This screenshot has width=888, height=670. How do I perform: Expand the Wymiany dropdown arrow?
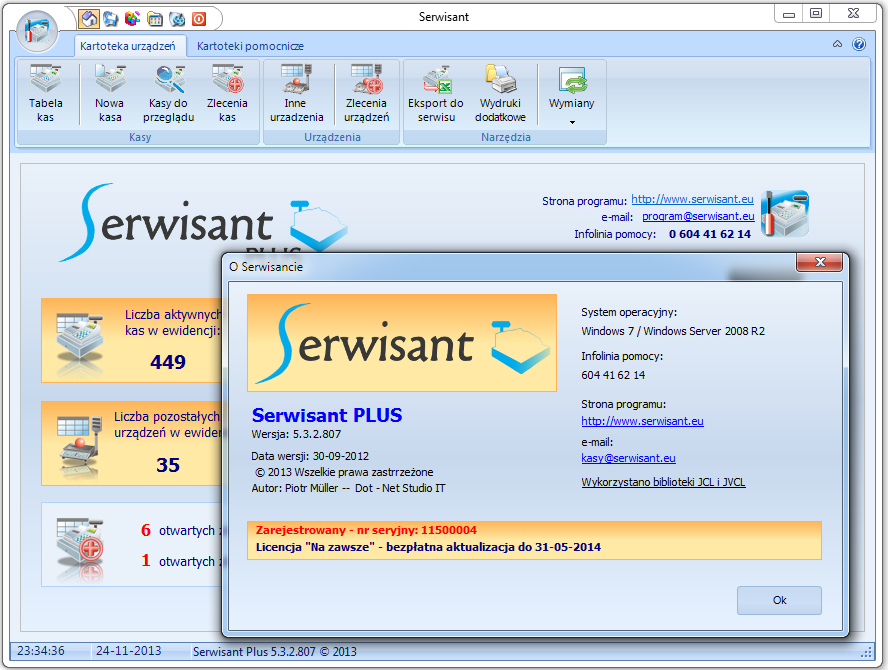click(572, 122)
